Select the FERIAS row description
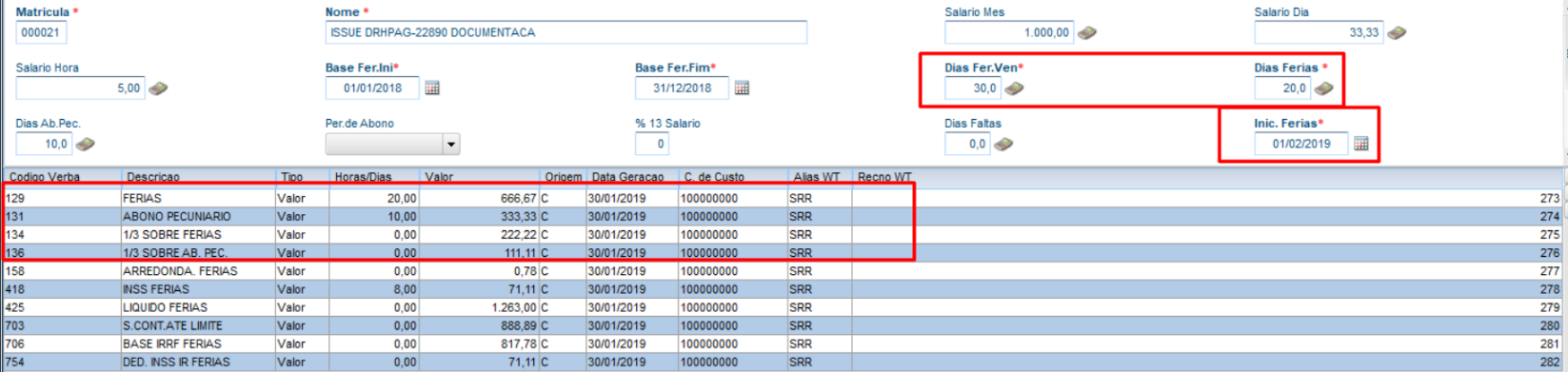 [x=142, y=199]
